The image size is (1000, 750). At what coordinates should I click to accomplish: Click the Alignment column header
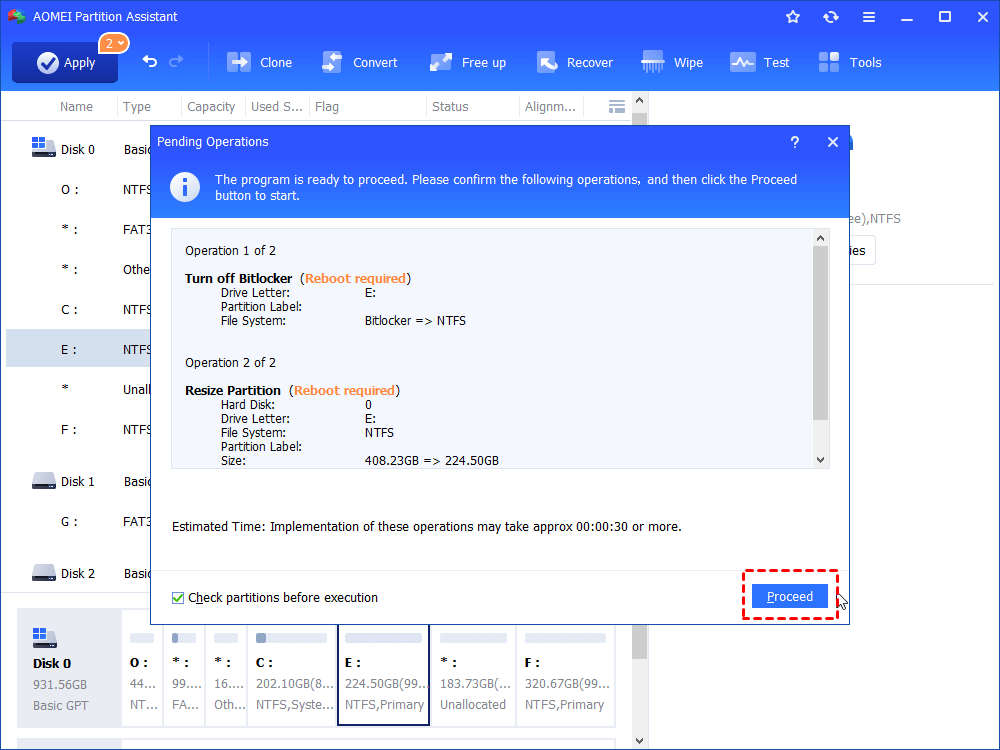point(550,107)
